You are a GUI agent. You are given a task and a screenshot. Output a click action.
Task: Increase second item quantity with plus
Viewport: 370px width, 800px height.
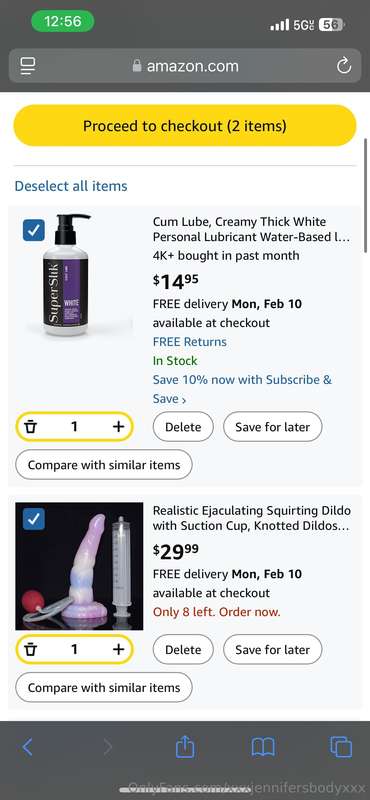(118, 649)
